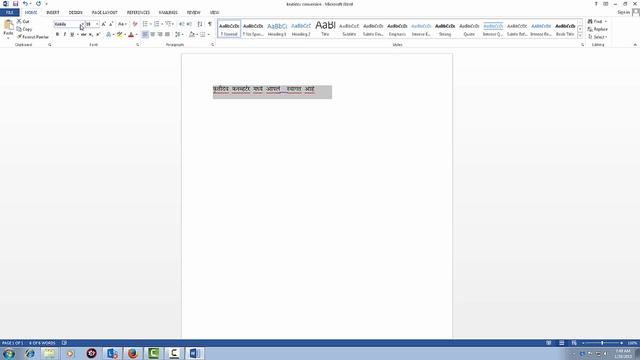Apply the Strong style

click(445, 29)
